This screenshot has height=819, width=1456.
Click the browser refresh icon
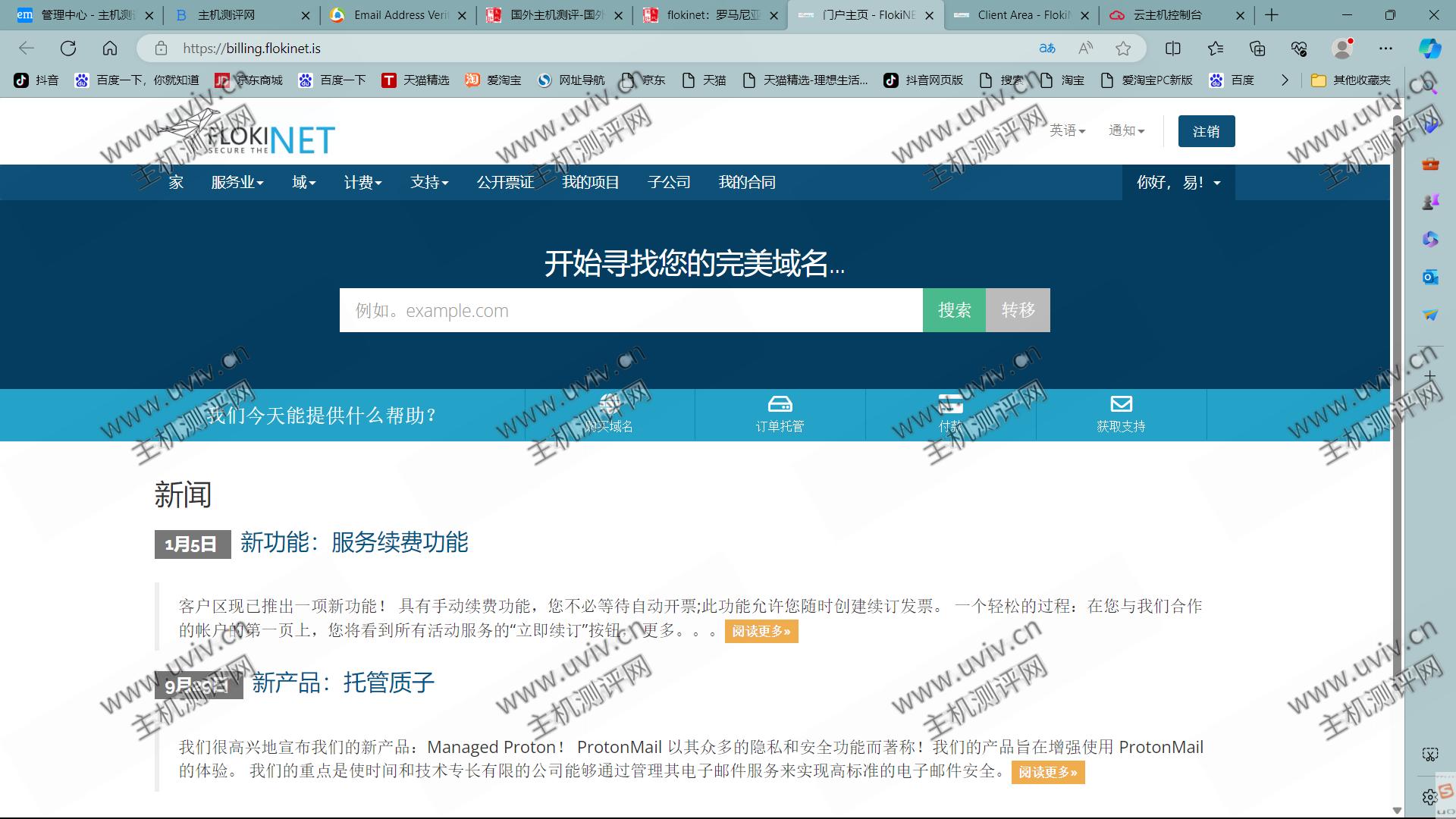click(68, 49)
